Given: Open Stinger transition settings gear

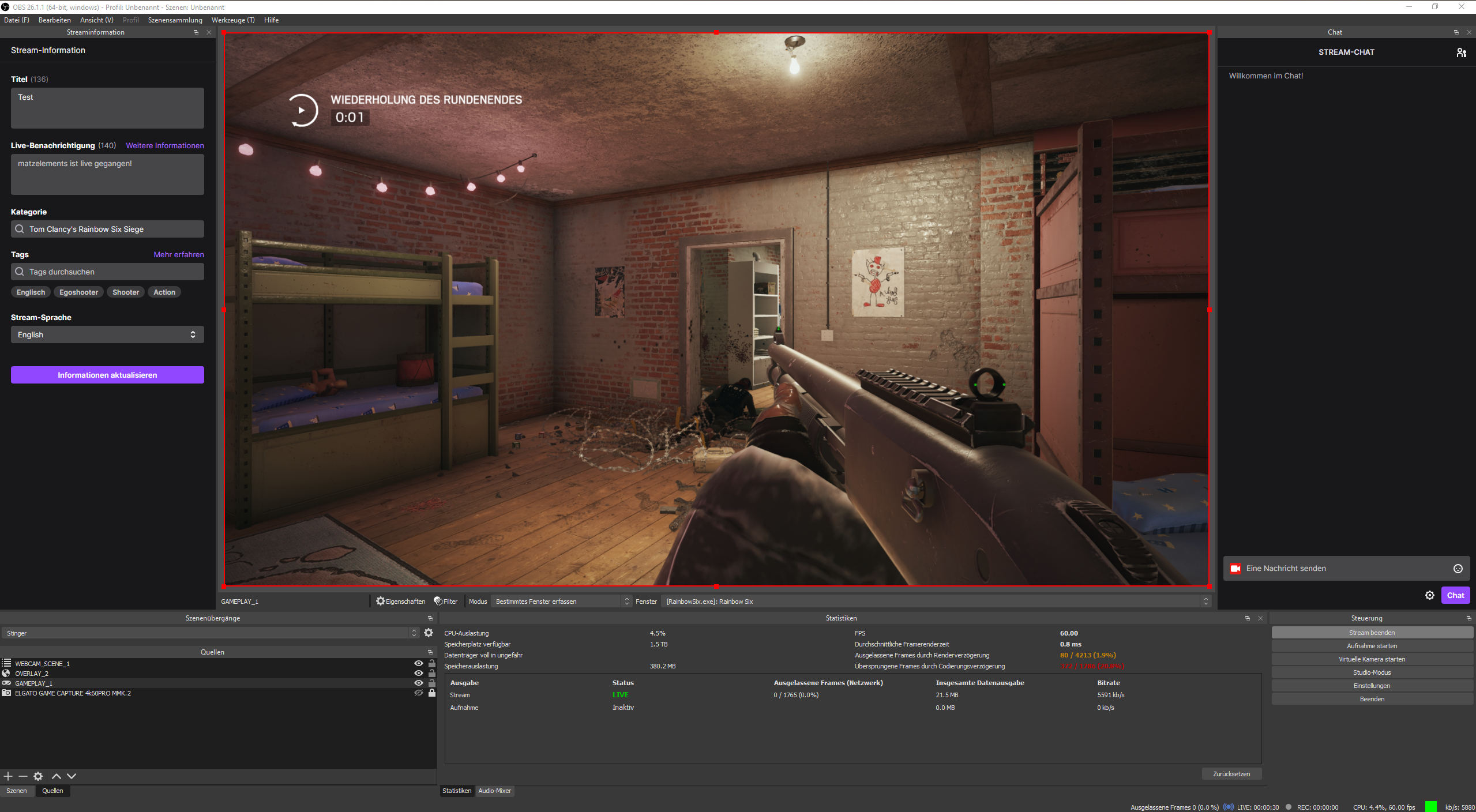Looking at the screenshot, I should (x=429, y=633).
